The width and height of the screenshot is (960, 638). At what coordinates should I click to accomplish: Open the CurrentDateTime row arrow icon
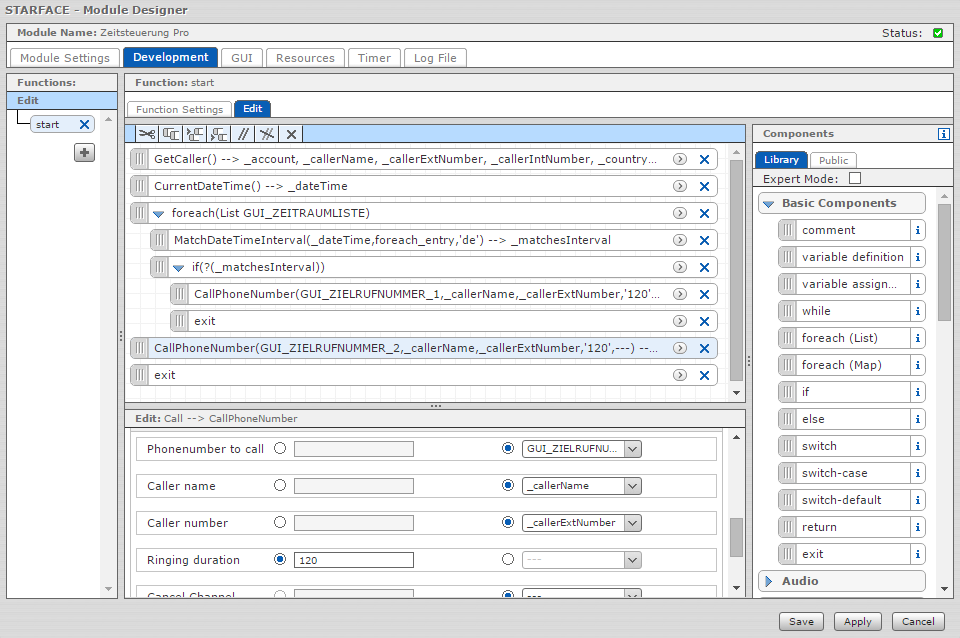(679, 186)
